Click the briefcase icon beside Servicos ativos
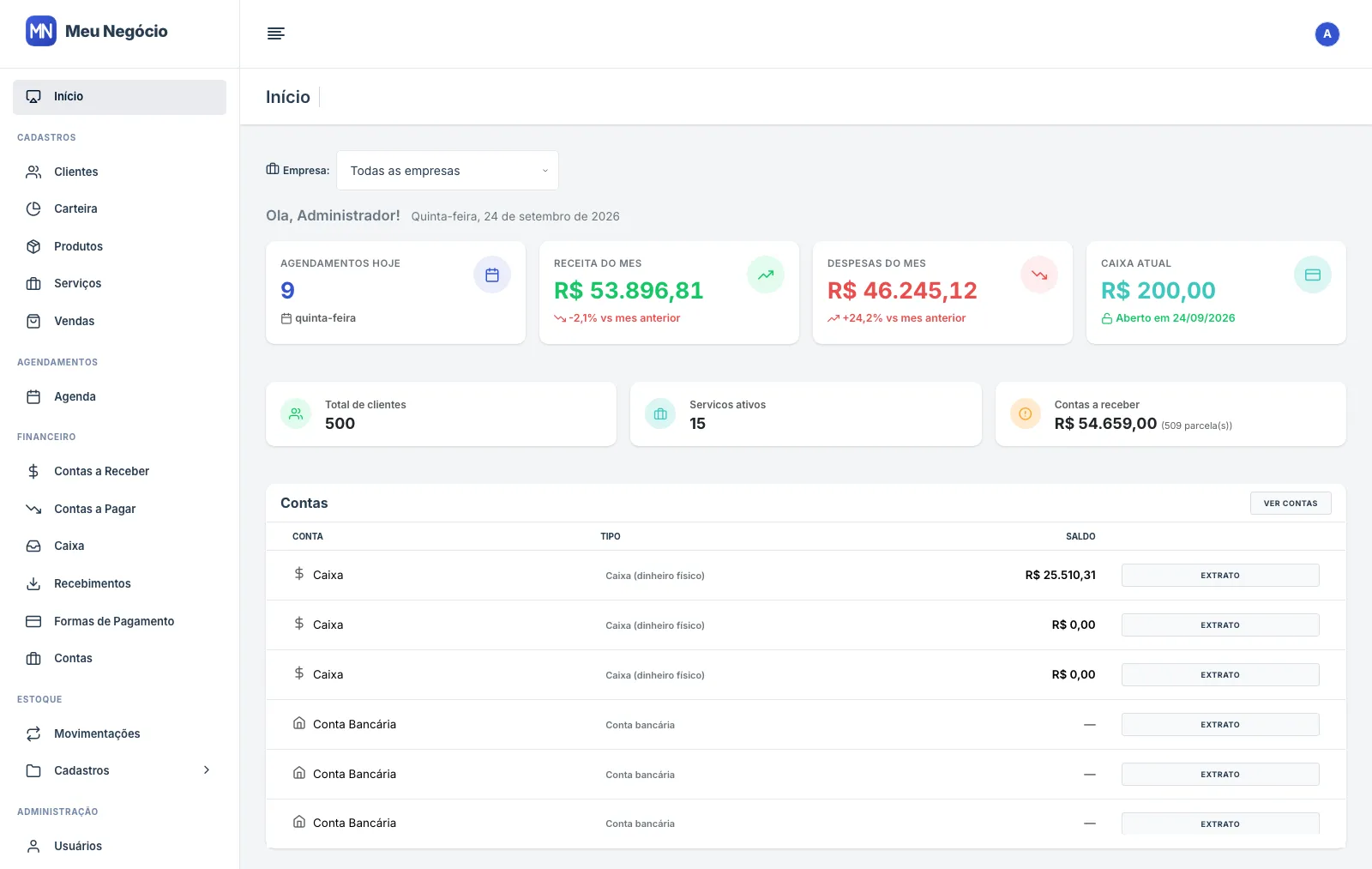Viewport: 1372px width, 869px height. pos(660,413)
